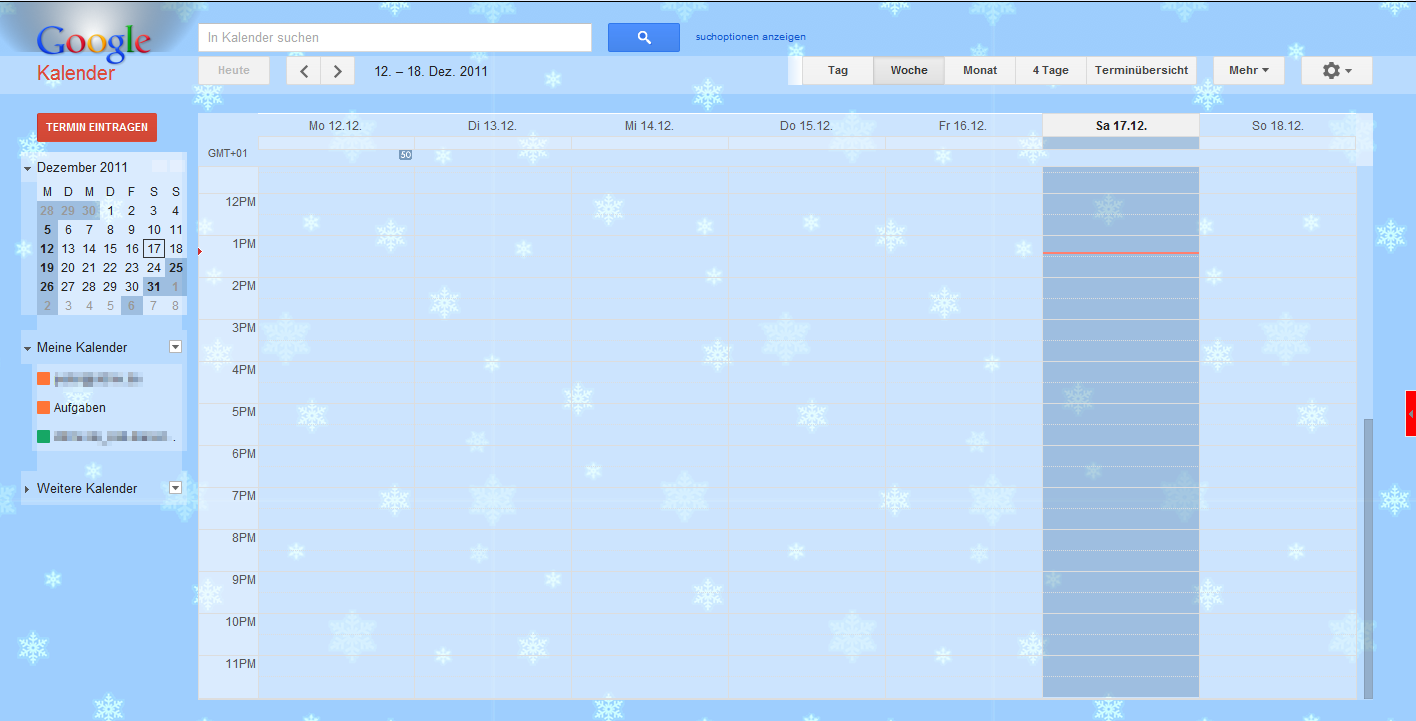Image resolution: width=1416 pixels, height=721 pixels.
Task: Collapse the Dezember 2011 mini calendar
Action: point(28,168)
